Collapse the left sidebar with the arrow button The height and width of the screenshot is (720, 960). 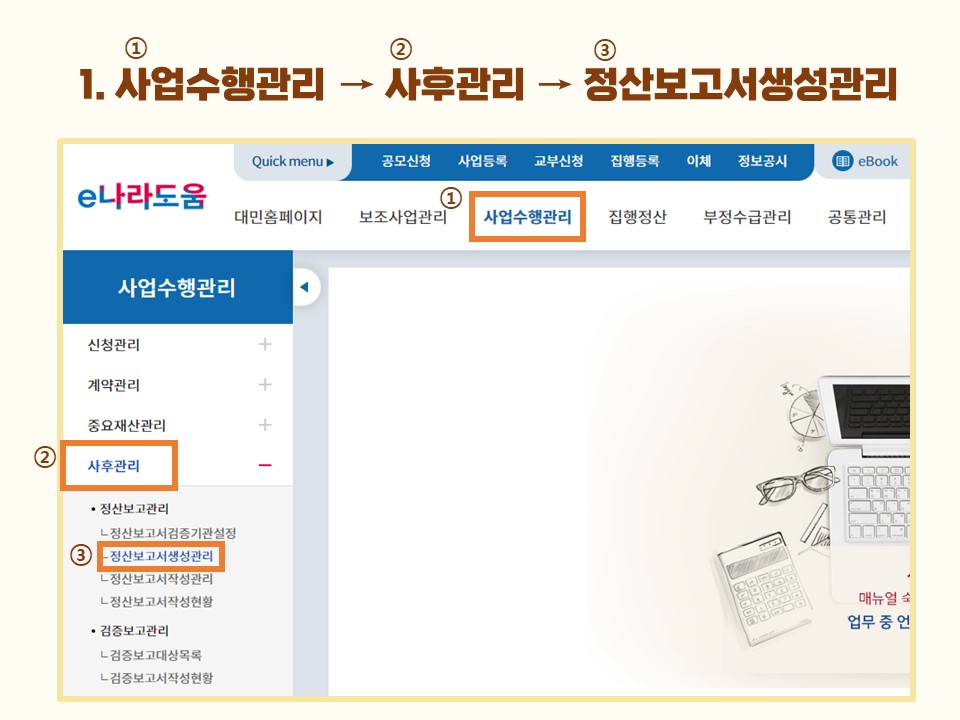click(304, 287)
